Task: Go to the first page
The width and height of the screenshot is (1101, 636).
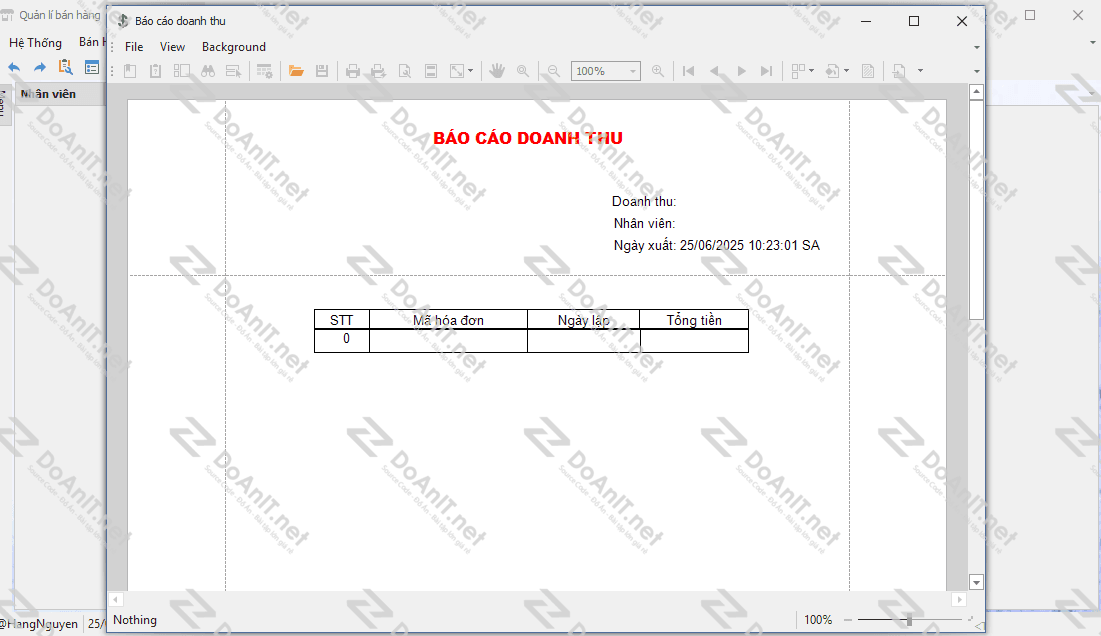Action: [689, 71]
